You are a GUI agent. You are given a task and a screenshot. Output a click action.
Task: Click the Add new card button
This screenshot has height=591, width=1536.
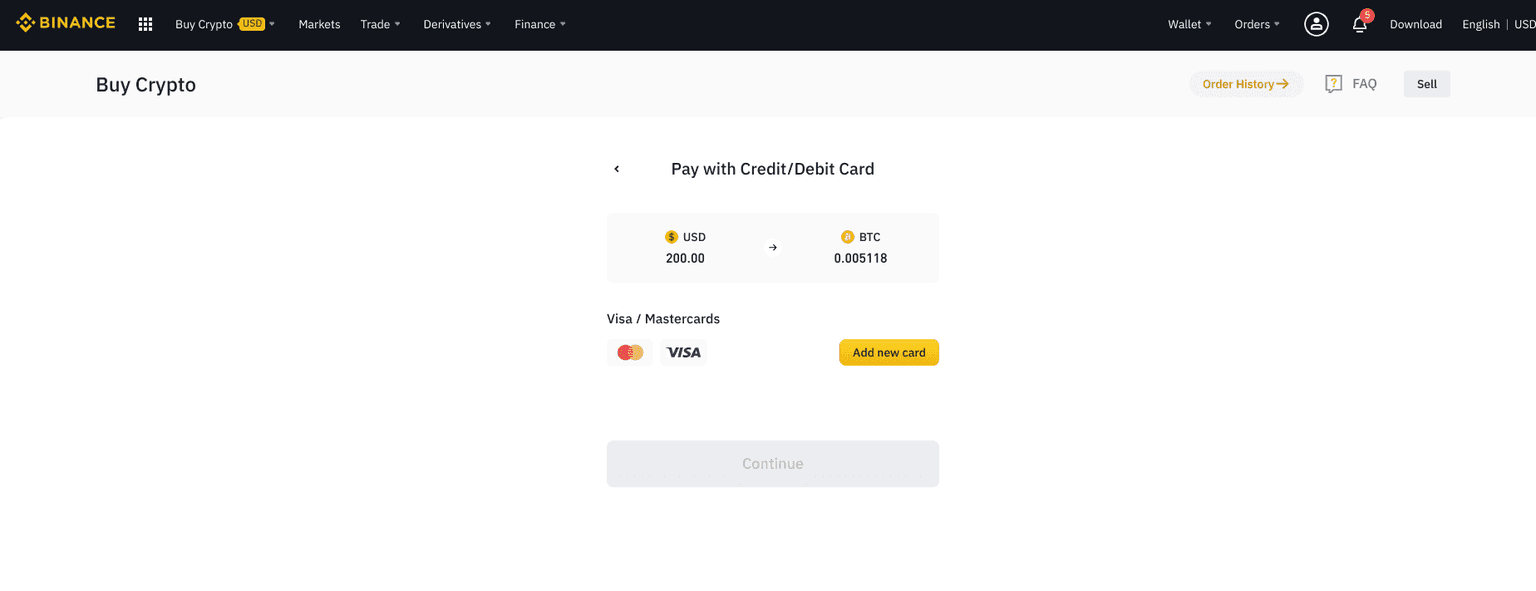pos(888,352)
